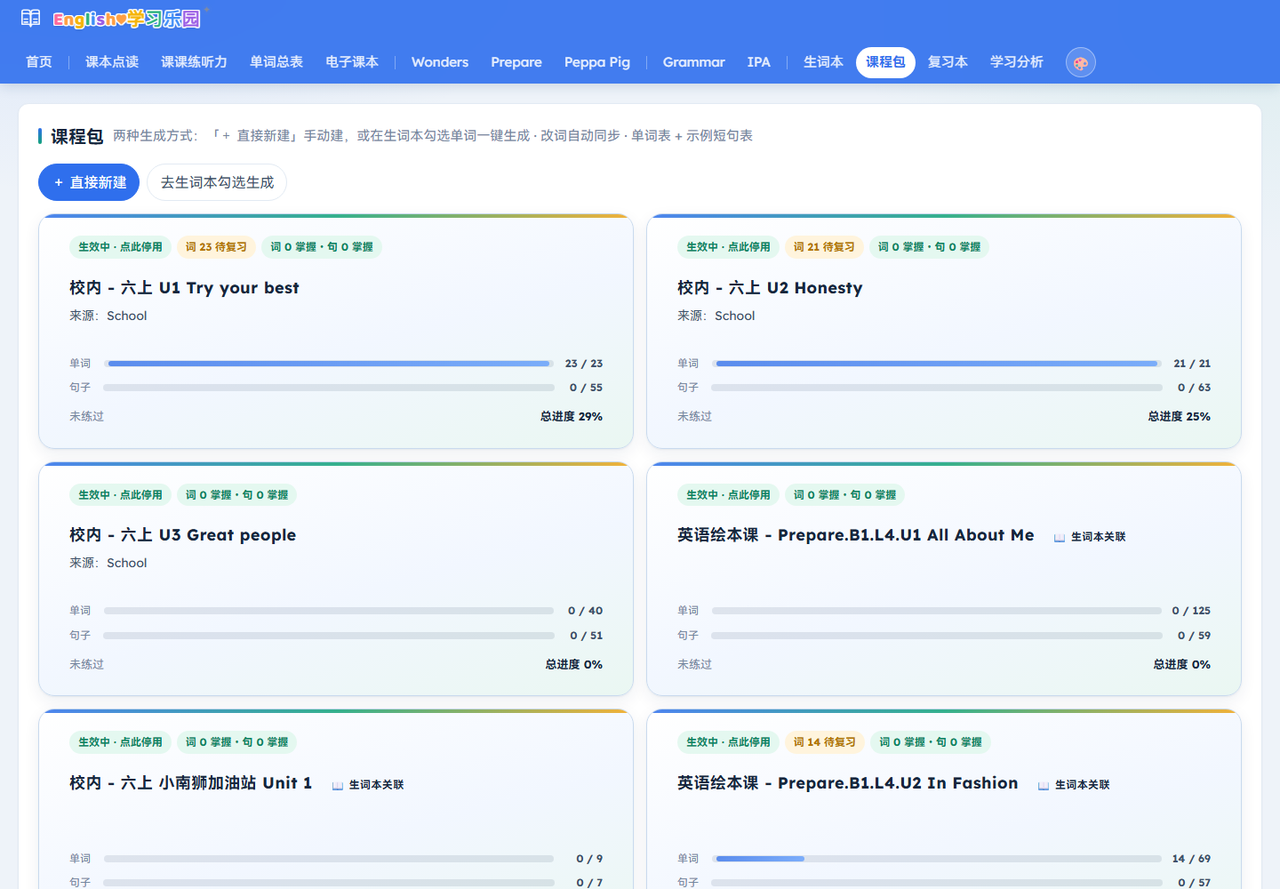Switch to Wonders tab

(440, 62)
